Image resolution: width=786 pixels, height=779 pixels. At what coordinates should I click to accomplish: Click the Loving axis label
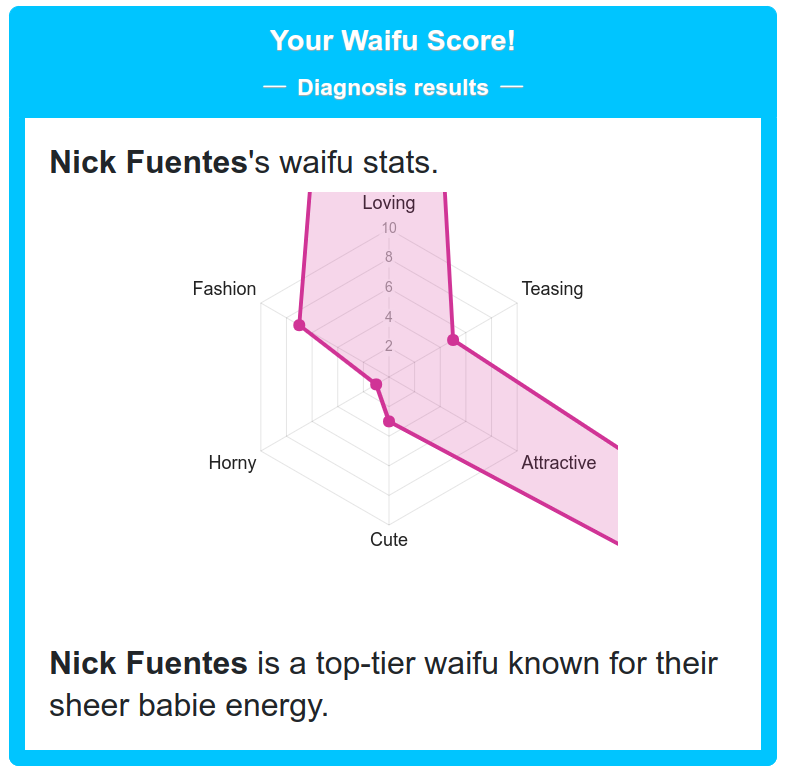coord(388,203)
